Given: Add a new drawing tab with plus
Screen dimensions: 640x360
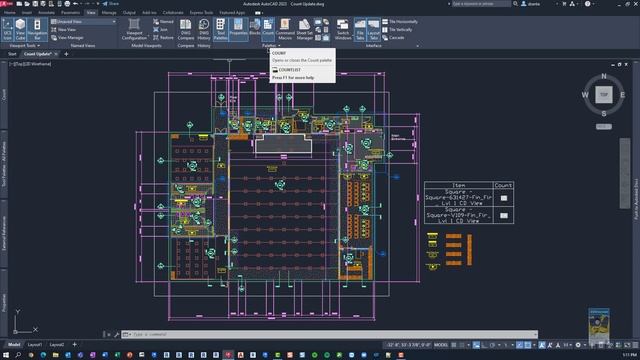Looking at the screenshot, I should (66, 54).
